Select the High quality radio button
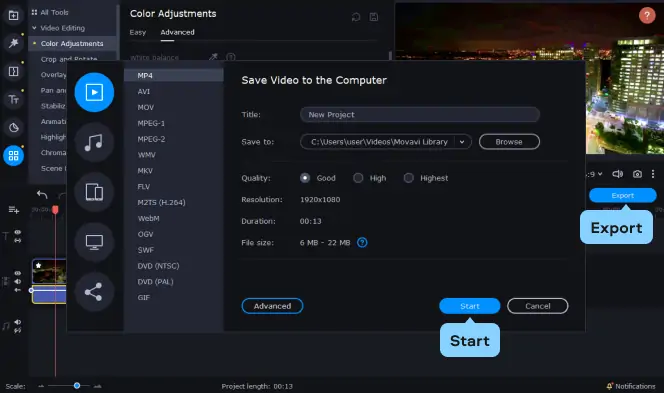664x393 pixels. (x=358, y=178)
